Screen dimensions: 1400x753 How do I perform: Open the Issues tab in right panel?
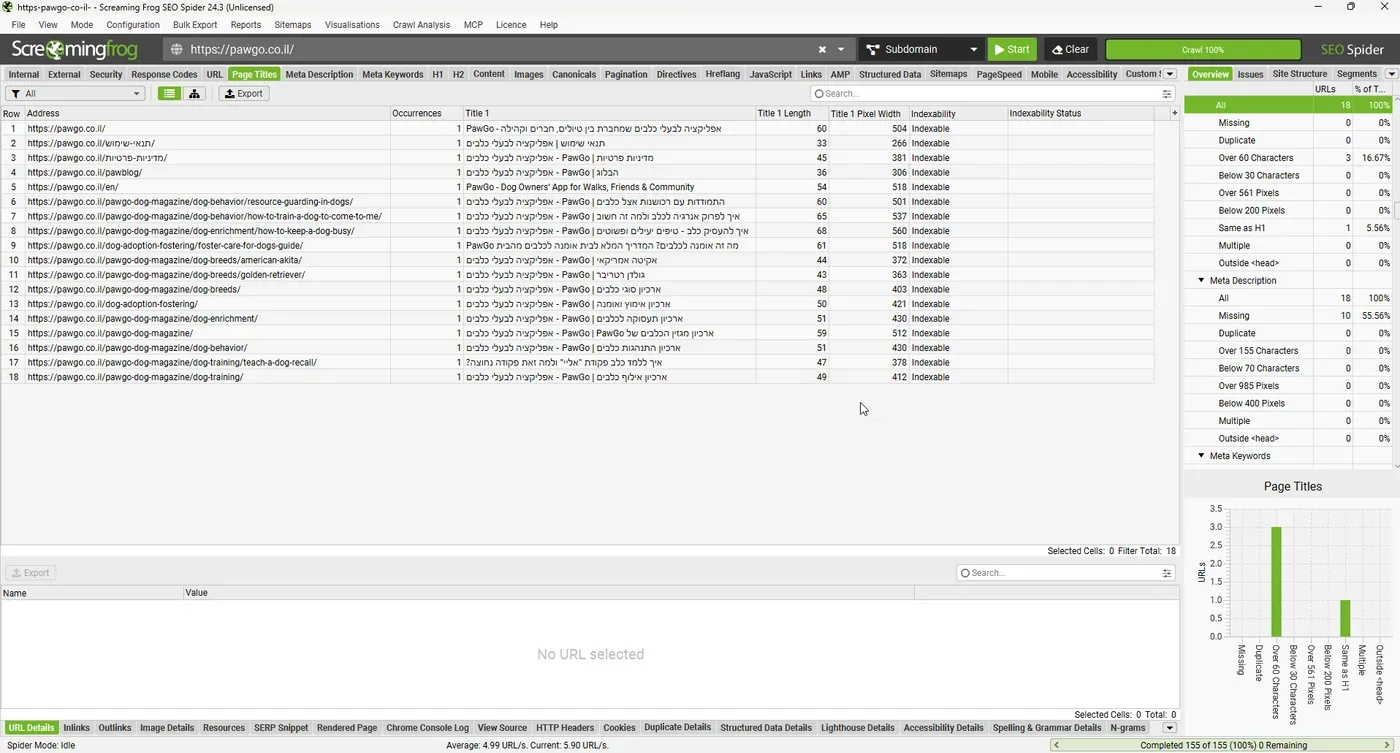pyautogui.click(x=1250, y=74)
